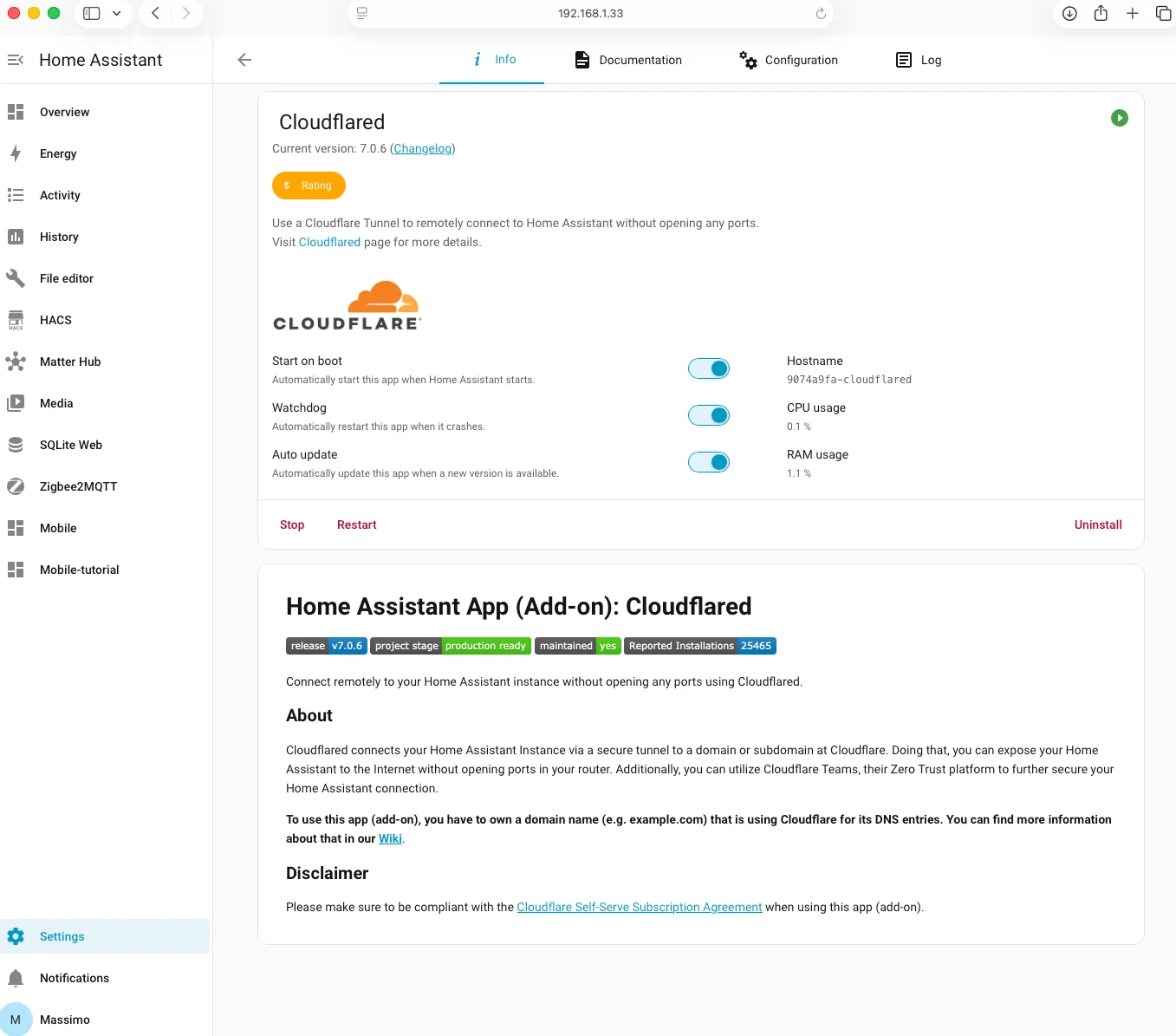Screen dimensions: 1176x1036
Task: Restart the Cloudflared app
Action: (x=357, y=525)
